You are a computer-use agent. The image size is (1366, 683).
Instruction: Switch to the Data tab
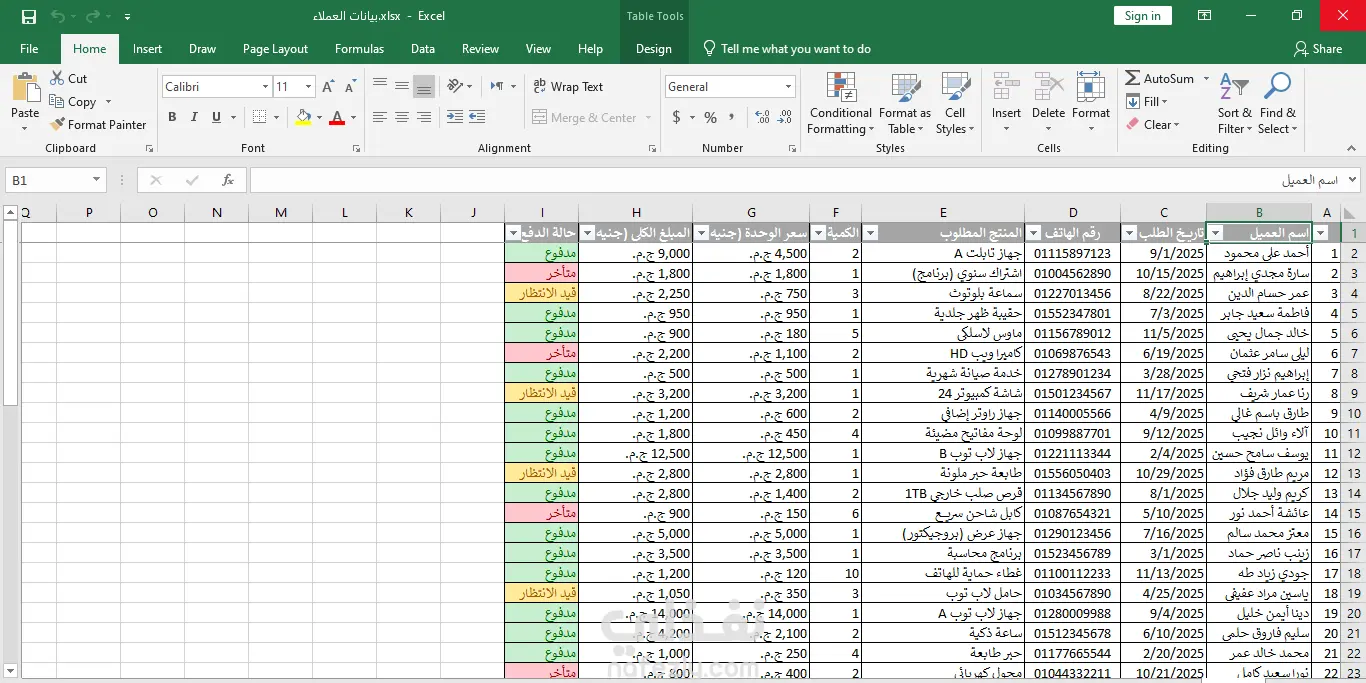(422, 49)
